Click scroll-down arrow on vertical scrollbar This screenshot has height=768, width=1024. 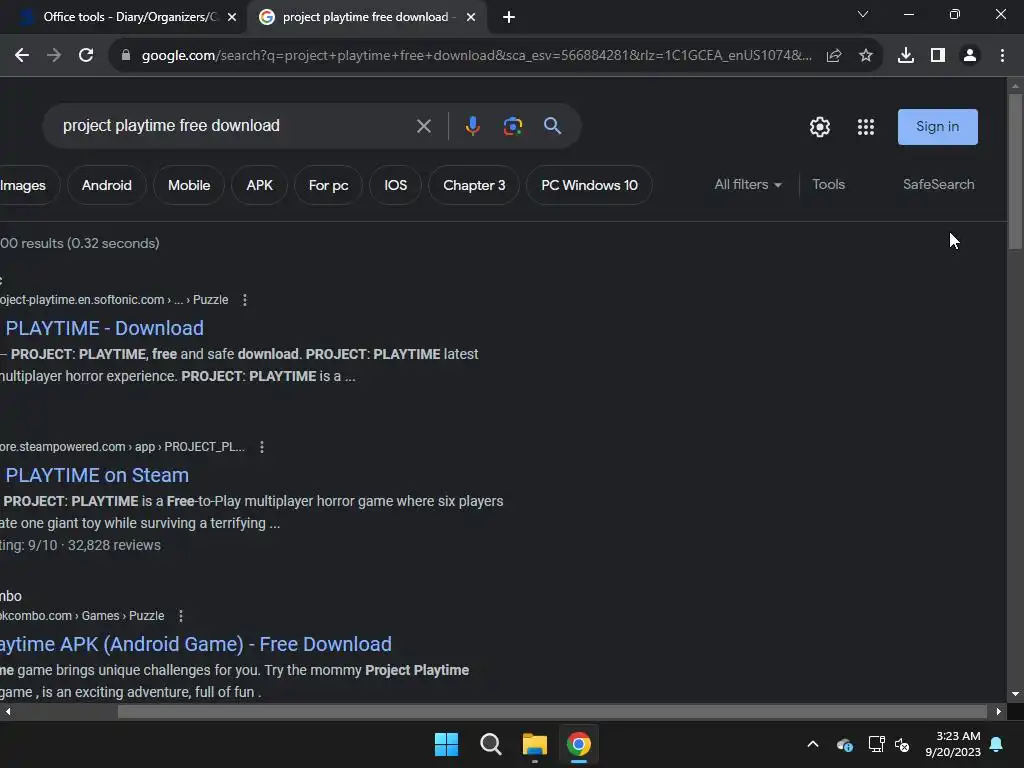[x=1015, y=694]
